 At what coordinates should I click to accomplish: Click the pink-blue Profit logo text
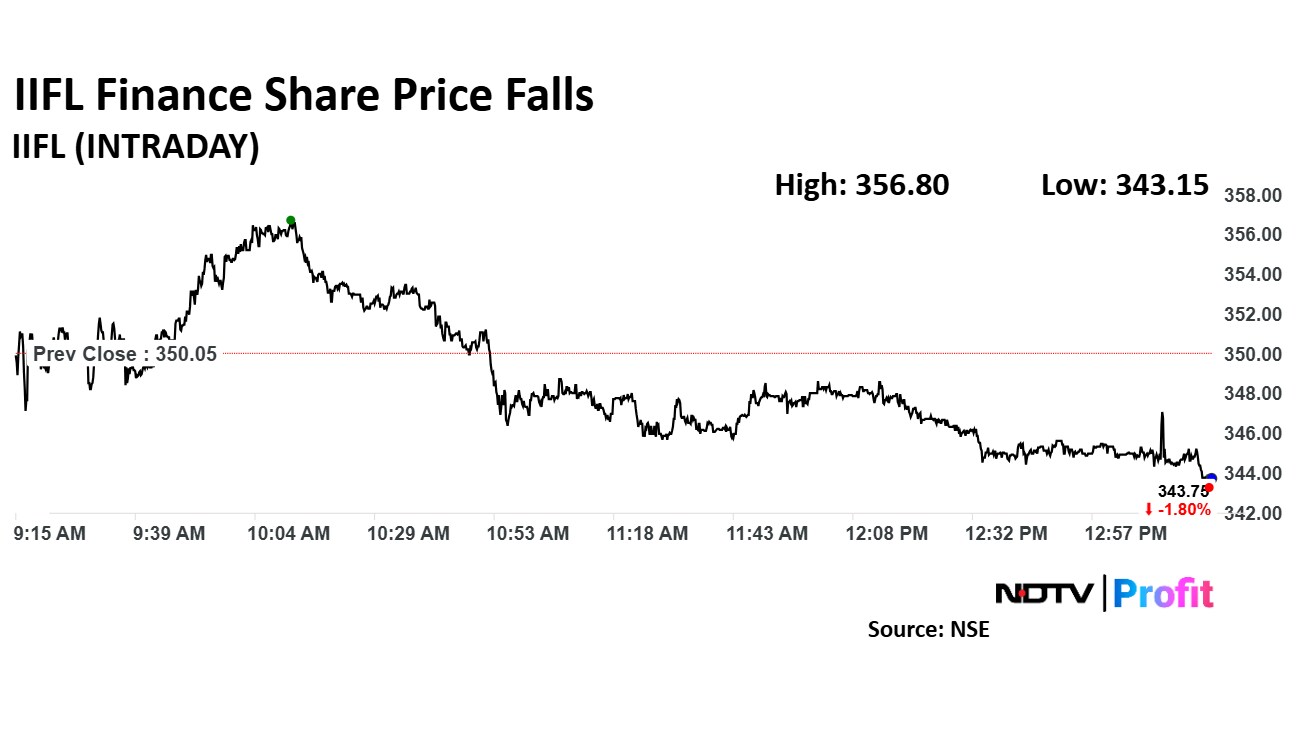click(x=1163, y=593)
